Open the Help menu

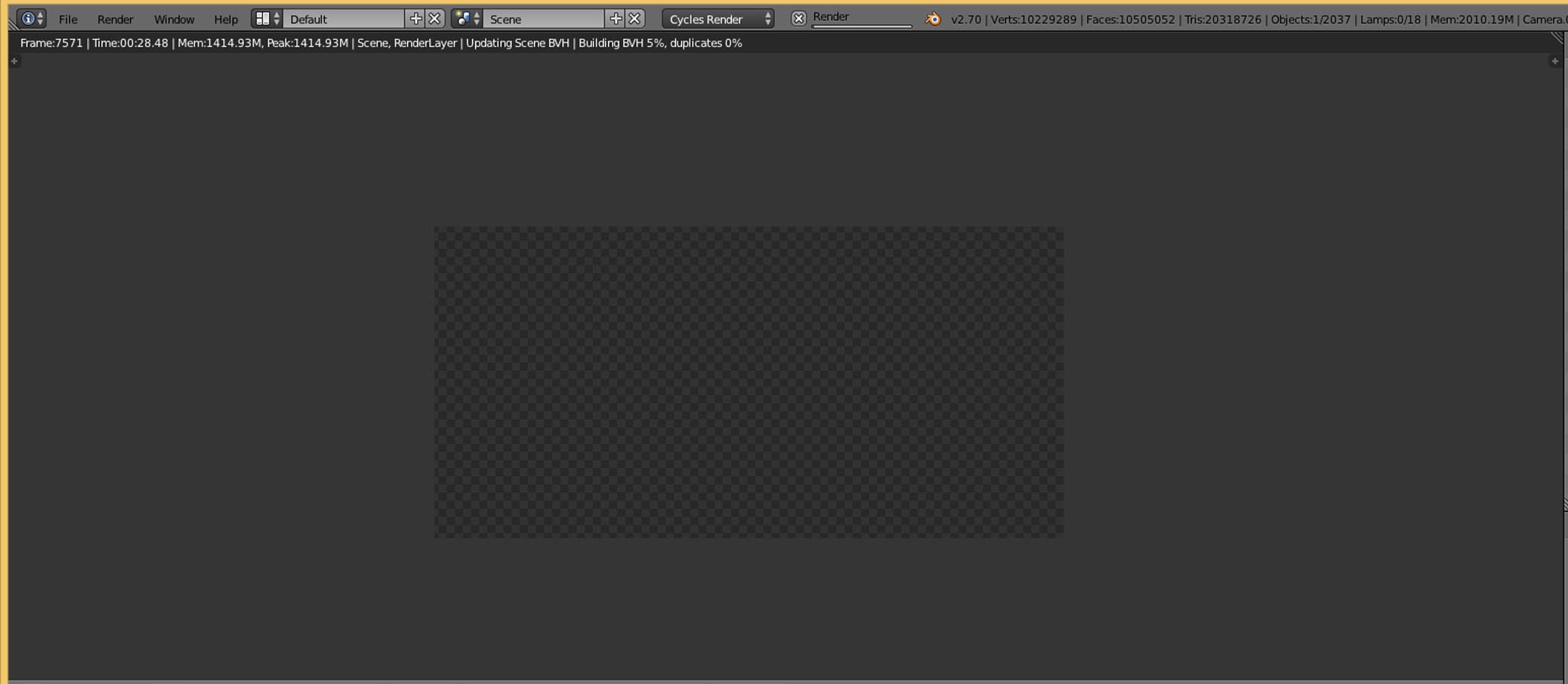click(225, 19)
